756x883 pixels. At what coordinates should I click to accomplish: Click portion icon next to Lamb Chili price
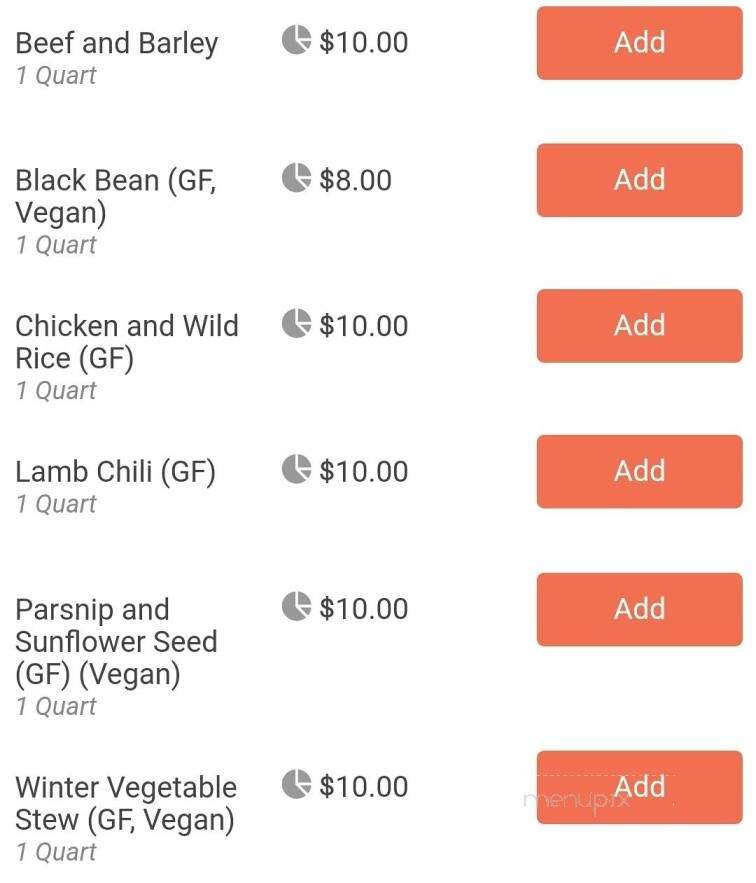pyautogui.click(x=296, y=469)
